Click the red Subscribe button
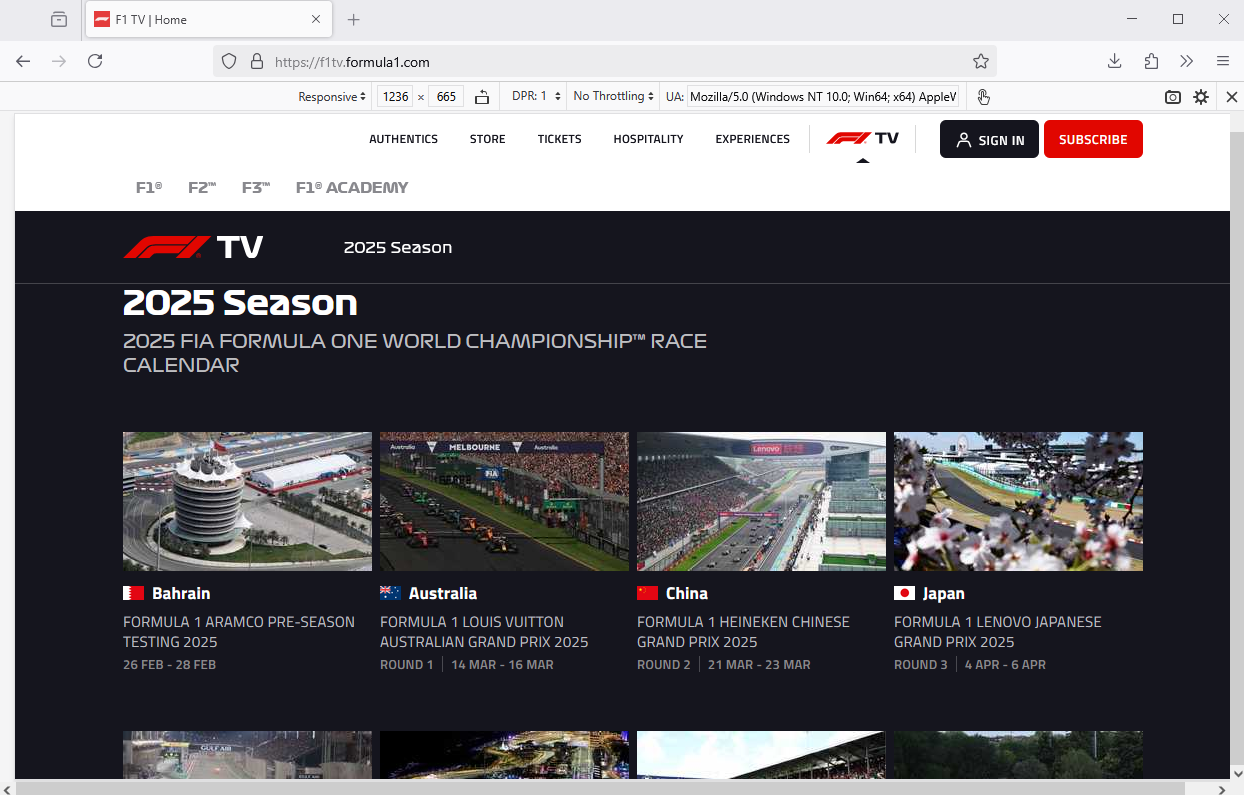 click(x=1092, y=140)
